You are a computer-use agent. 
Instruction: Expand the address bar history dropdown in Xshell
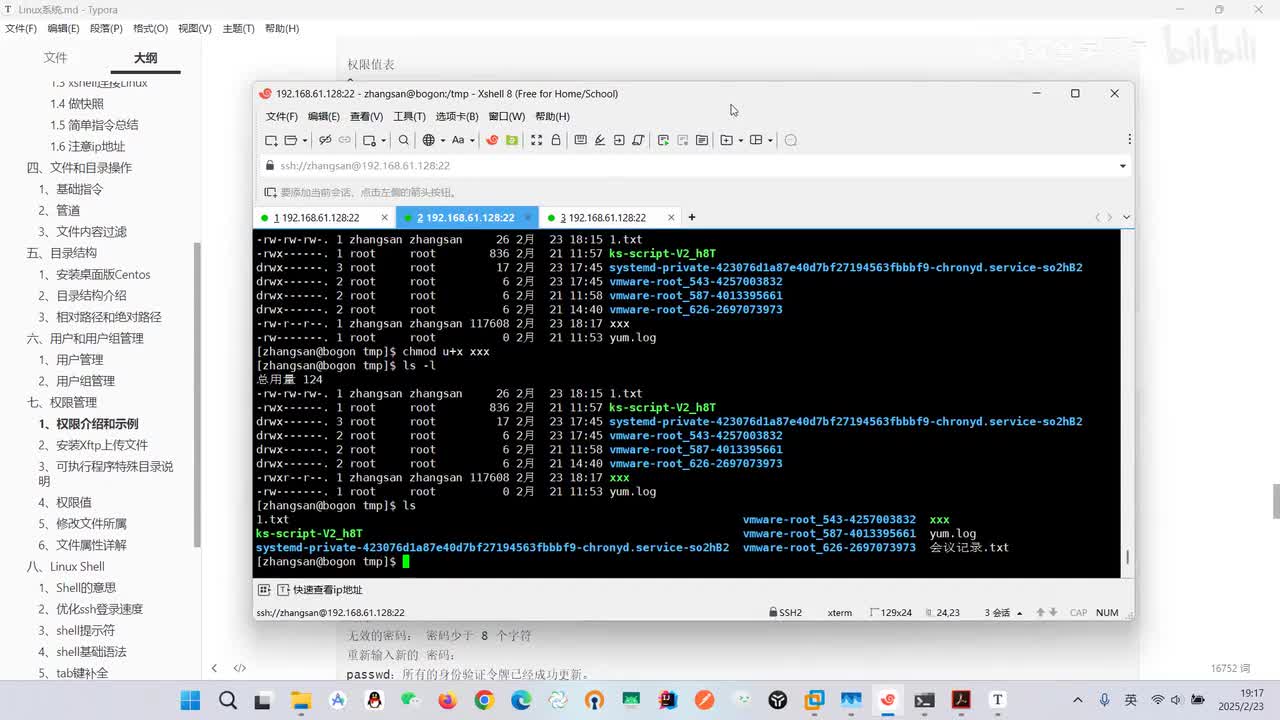pos(1122,166)
